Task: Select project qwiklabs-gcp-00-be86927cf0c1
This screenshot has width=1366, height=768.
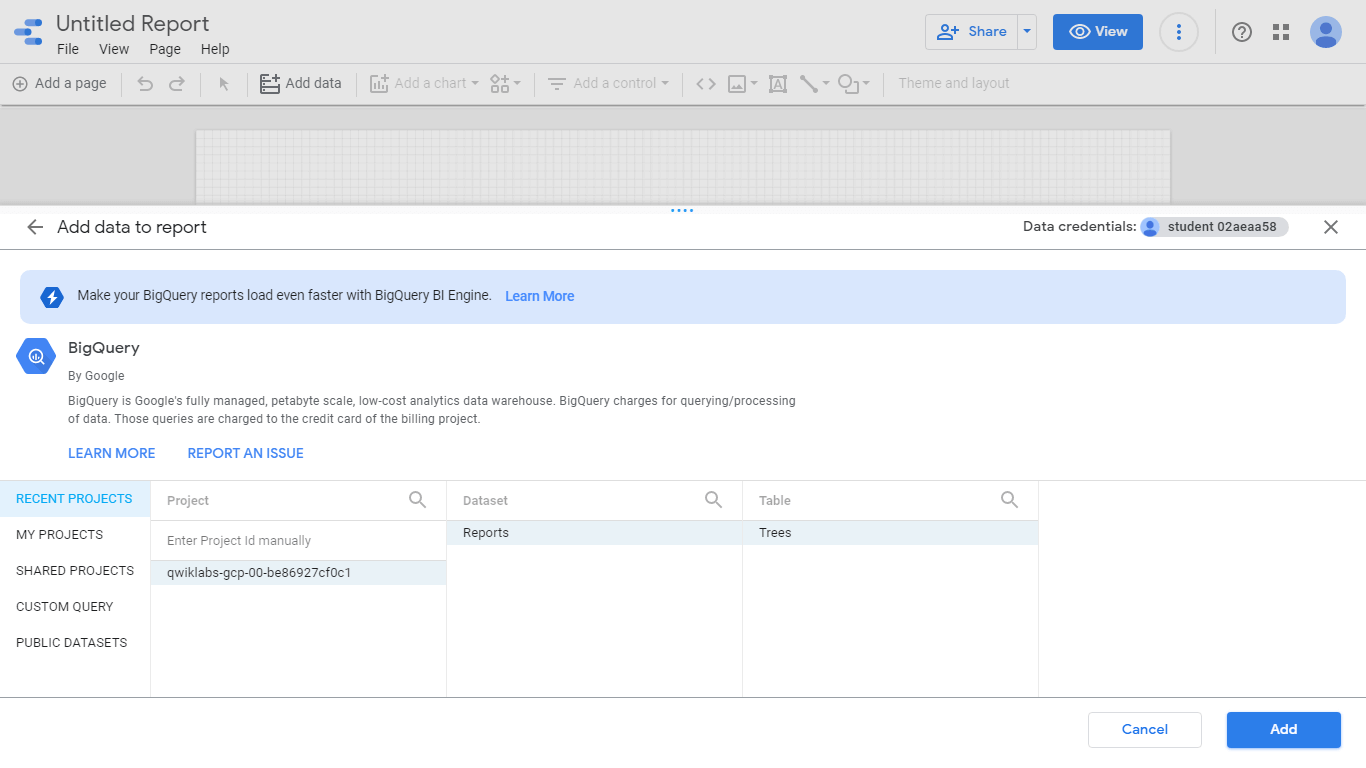Action: [x=298, y=573]
